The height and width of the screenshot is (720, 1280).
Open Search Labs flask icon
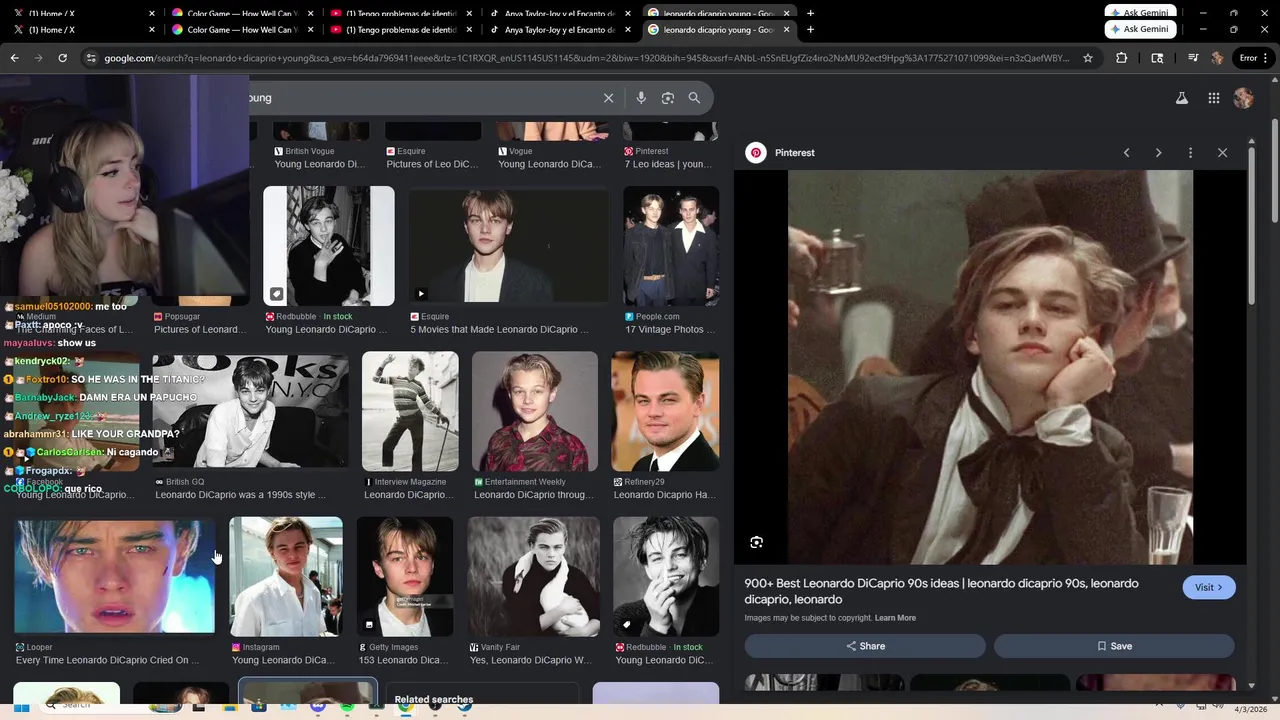click(1182, 98)
